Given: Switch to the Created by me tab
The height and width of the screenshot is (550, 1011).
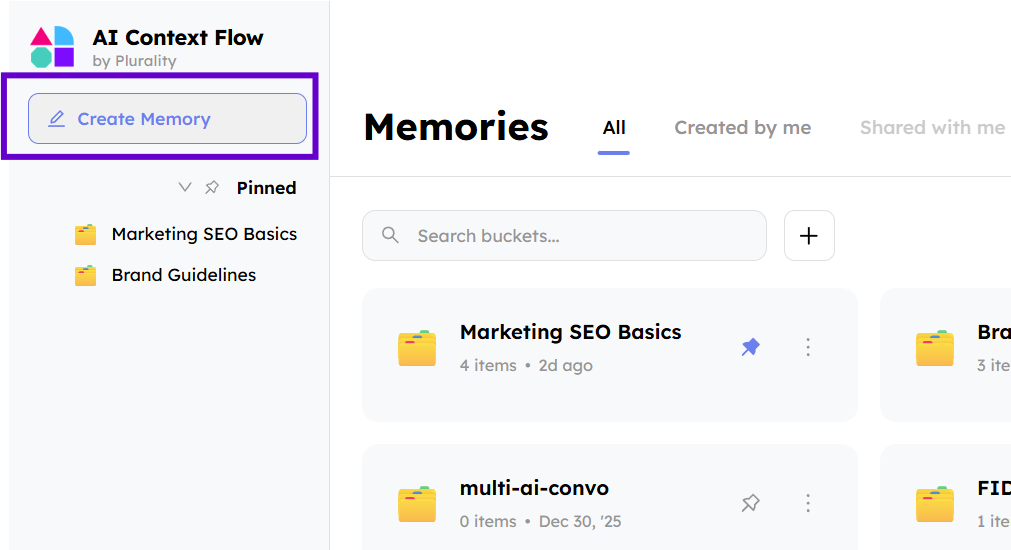Looking at the screenshot, I should (742, 127).
